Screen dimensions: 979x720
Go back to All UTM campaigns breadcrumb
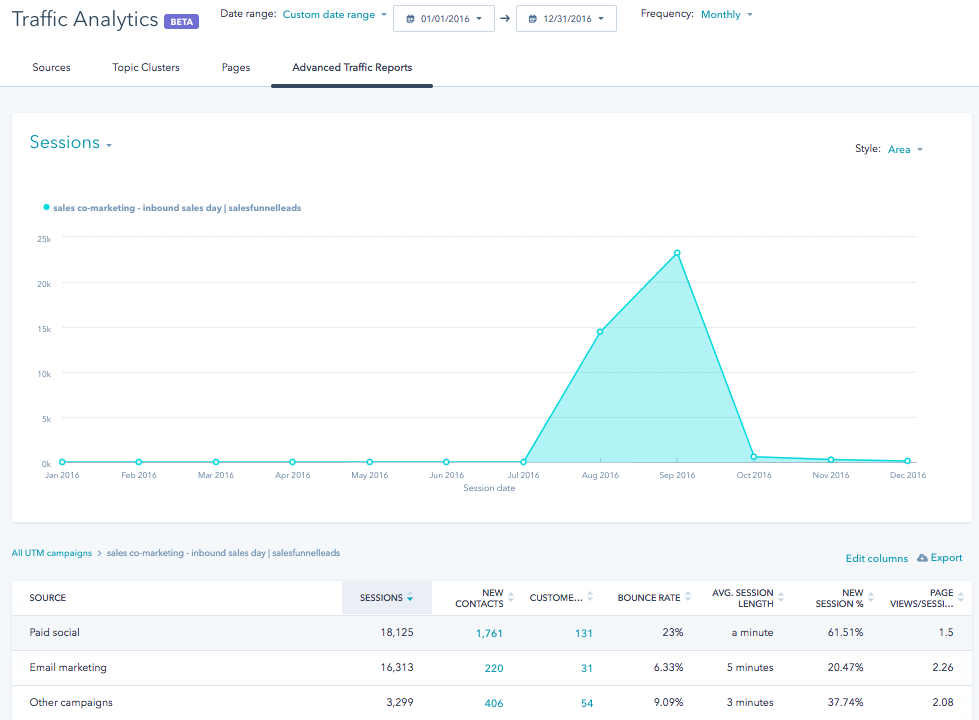(51, 553)
